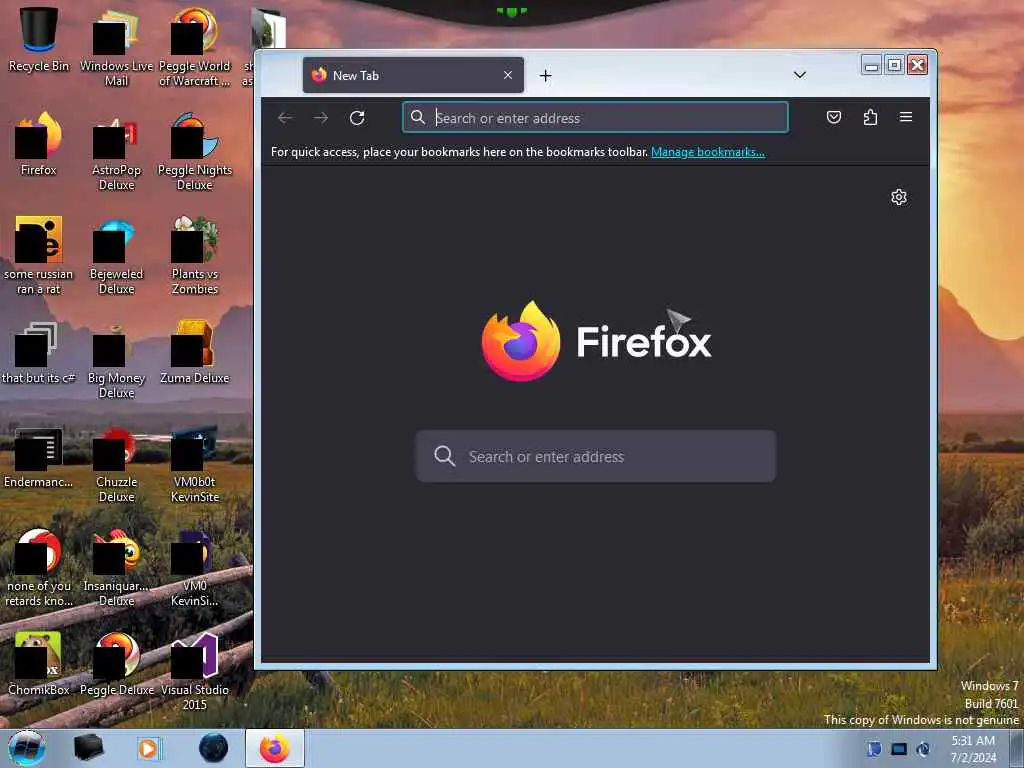The width and height of the screenshot is (1024, 768).
Task: Select Chuzzle Deluxe desktop icon
Action: coord(116,464)
